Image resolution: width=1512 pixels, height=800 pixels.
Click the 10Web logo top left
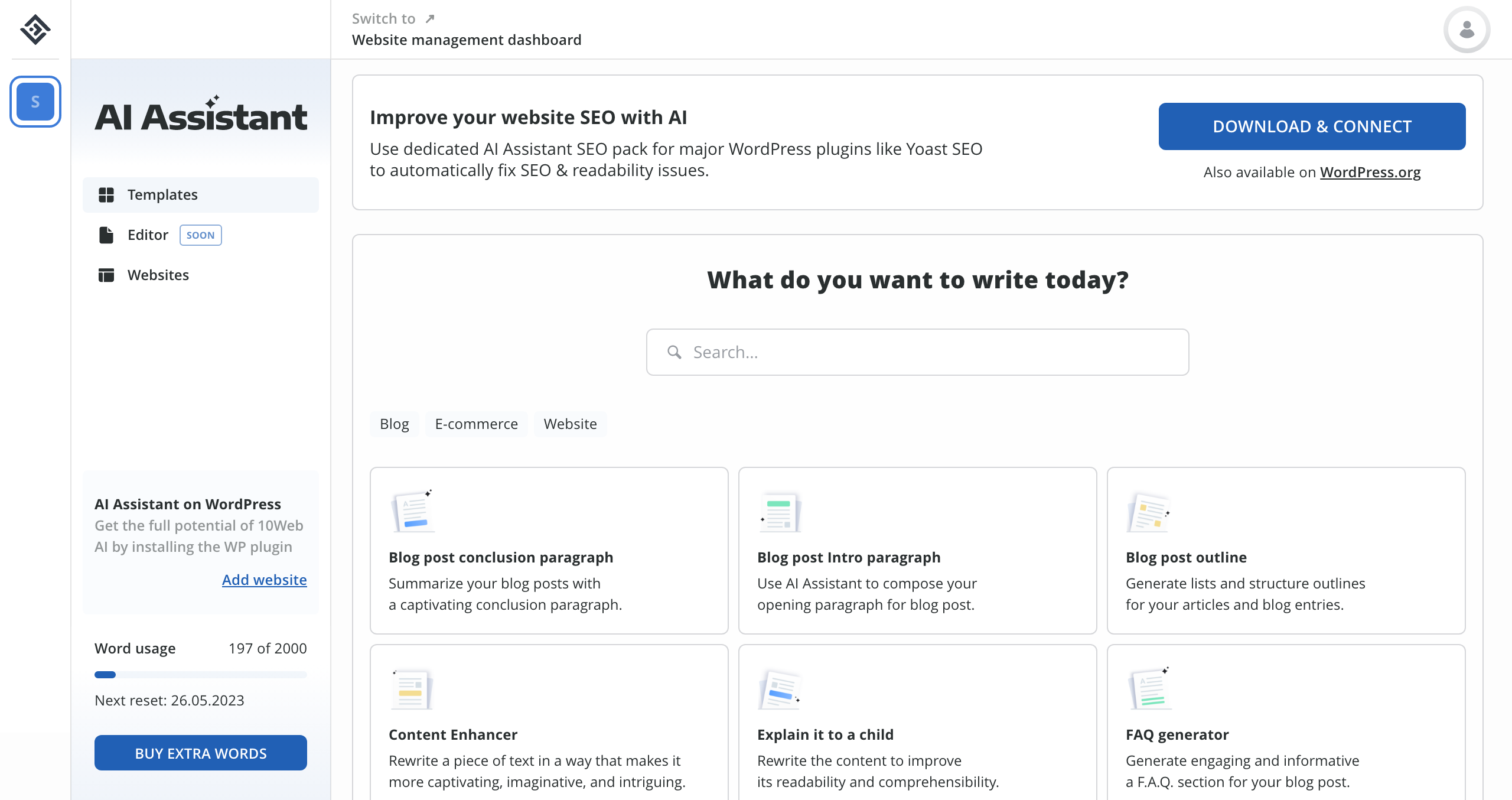[34, 28]
